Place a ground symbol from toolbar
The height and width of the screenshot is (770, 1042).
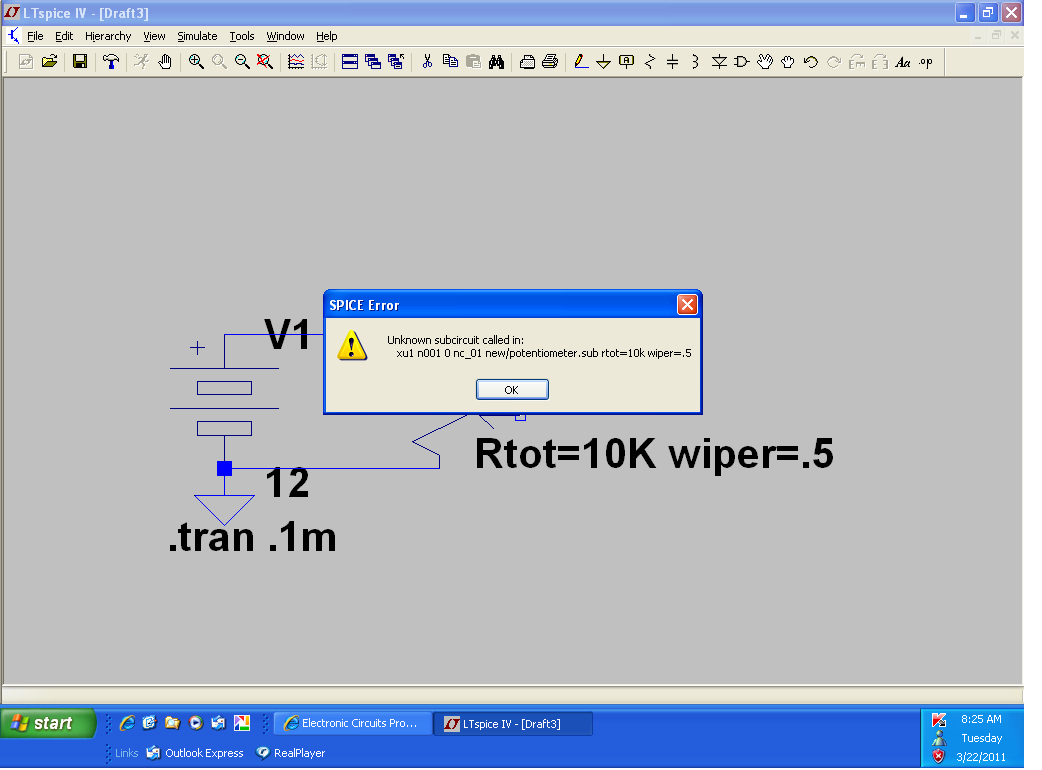[x=603, y=62]
